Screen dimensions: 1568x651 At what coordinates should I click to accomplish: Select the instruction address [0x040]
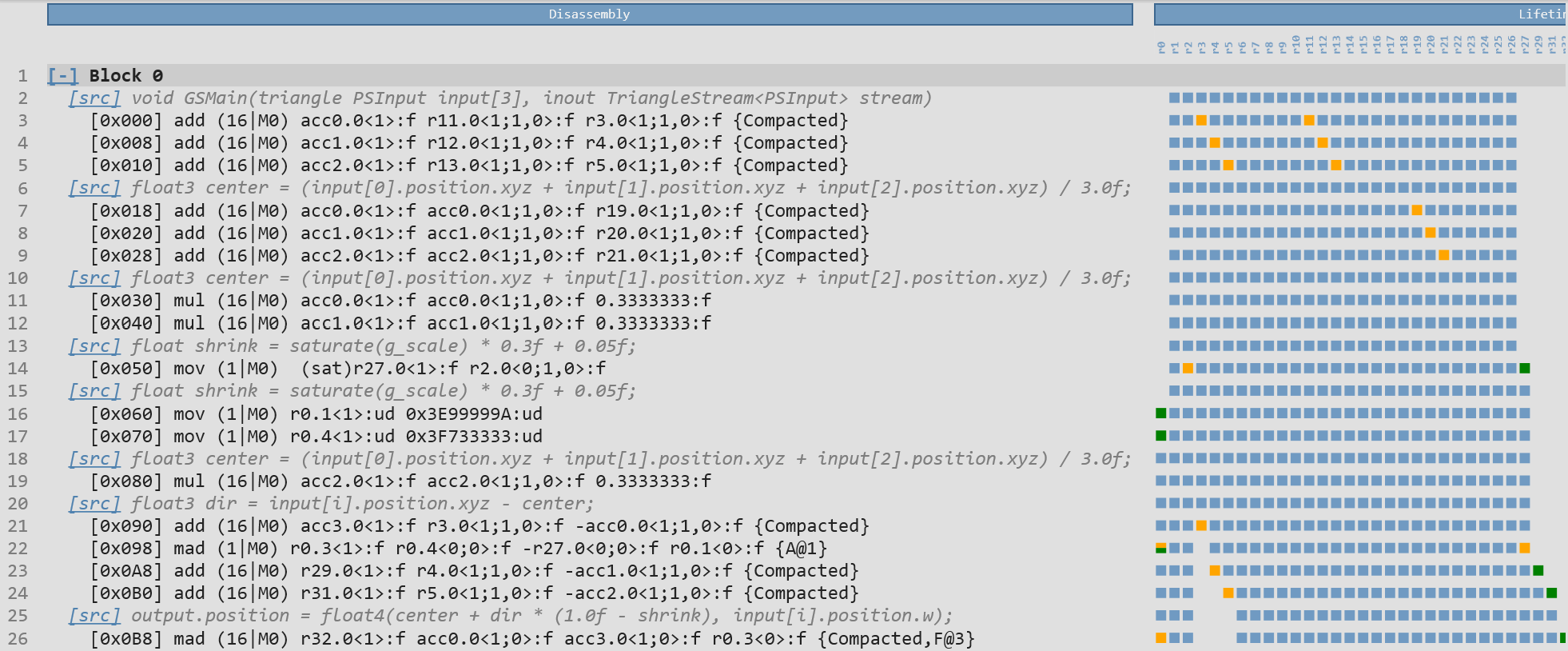click(126, 324)
